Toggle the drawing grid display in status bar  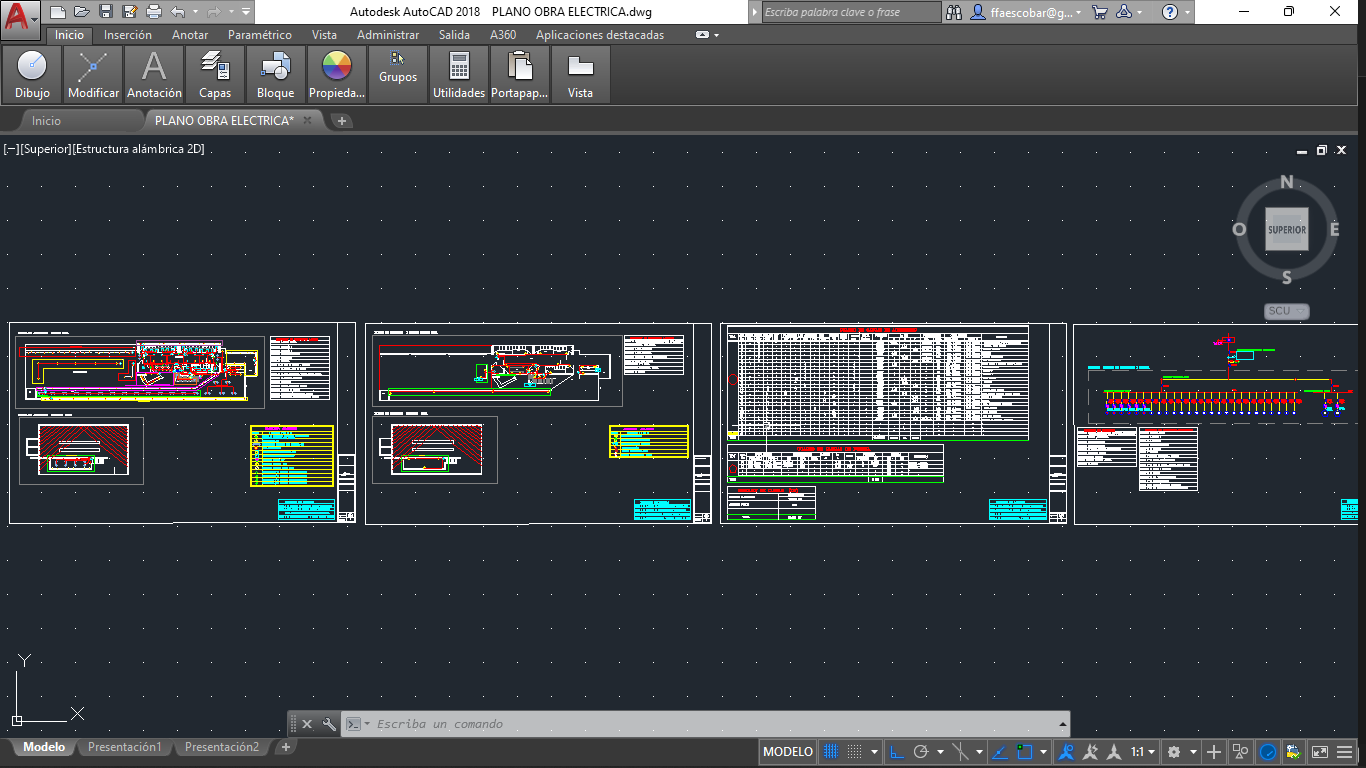coord(830,752)
